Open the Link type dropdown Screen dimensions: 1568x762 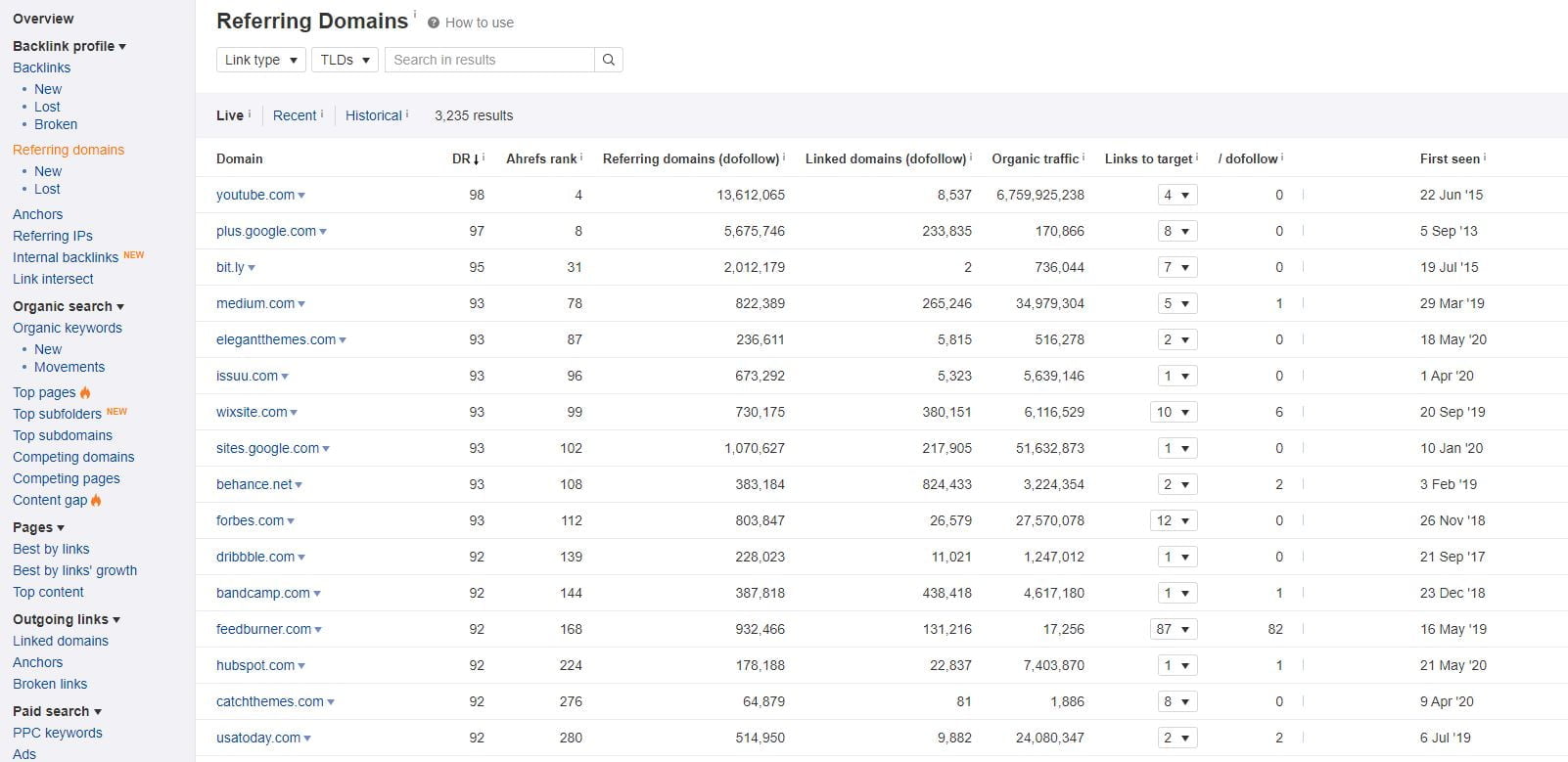(259, 60)
